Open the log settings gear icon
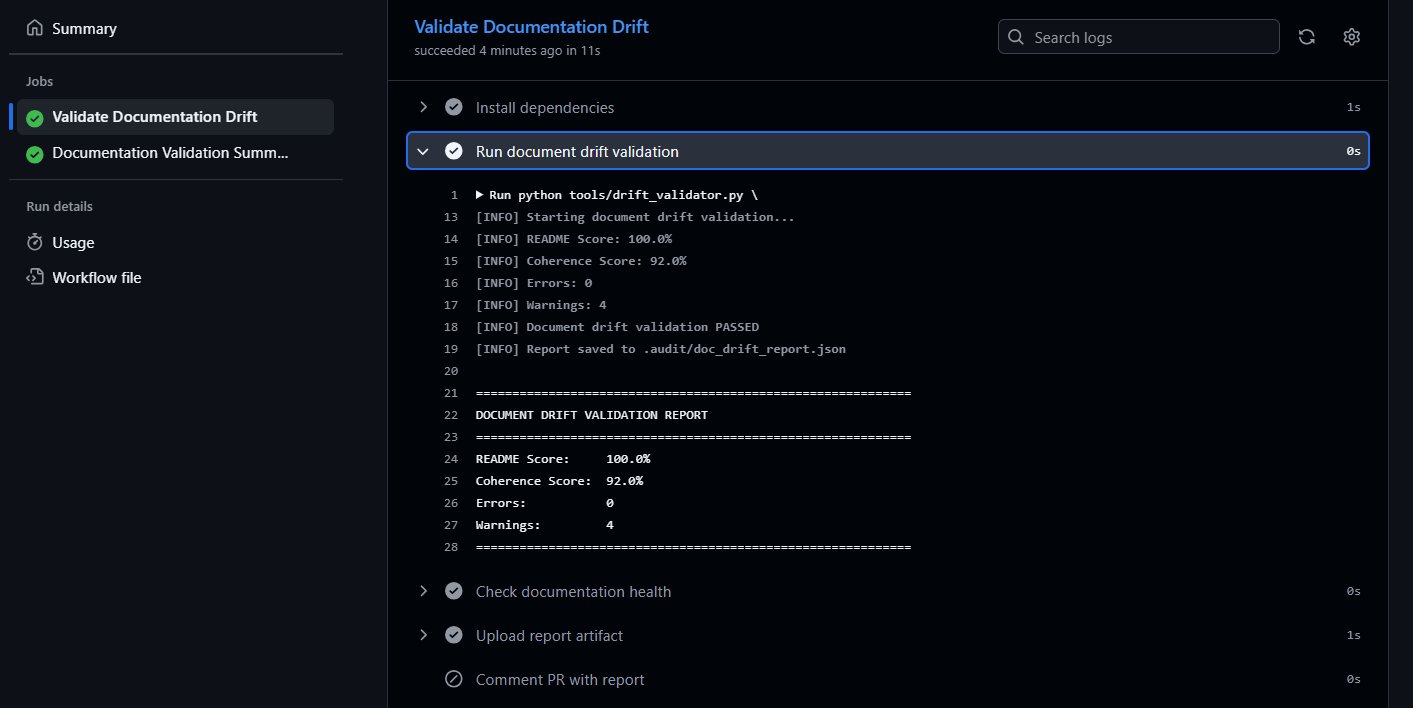Image resolution: width=1413 pixels, height=708 pixels. (1351, 37)
